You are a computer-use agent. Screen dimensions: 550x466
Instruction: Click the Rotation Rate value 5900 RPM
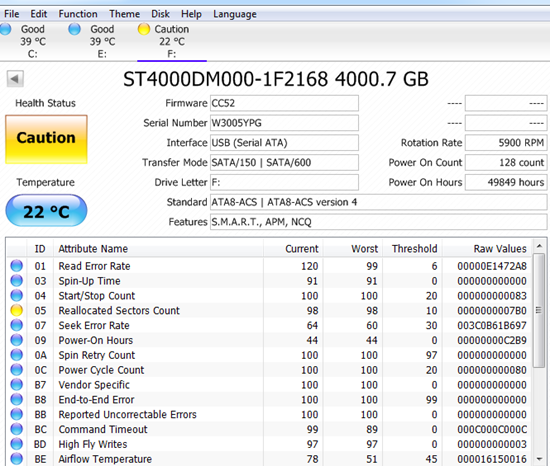point(506,143)
